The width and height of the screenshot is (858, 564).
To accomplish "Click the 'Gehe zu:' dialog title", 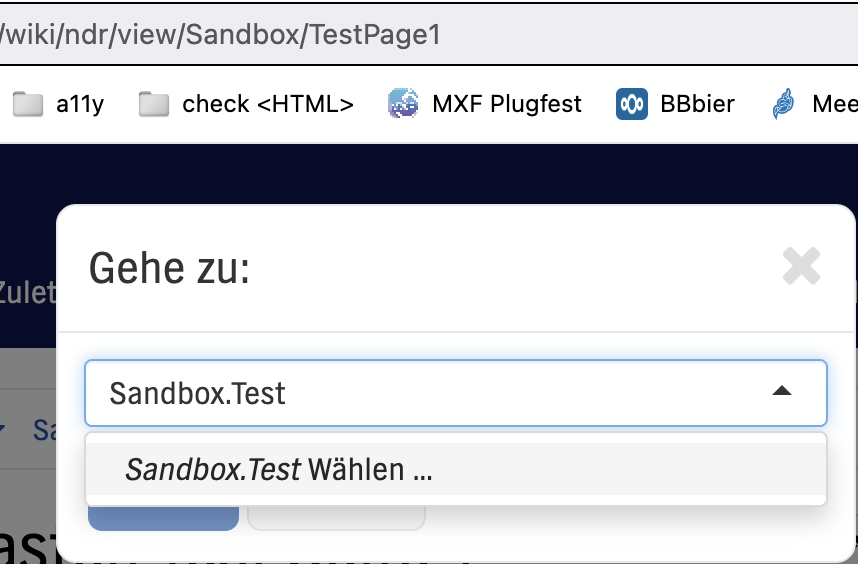I will click(x=169, y=268).
